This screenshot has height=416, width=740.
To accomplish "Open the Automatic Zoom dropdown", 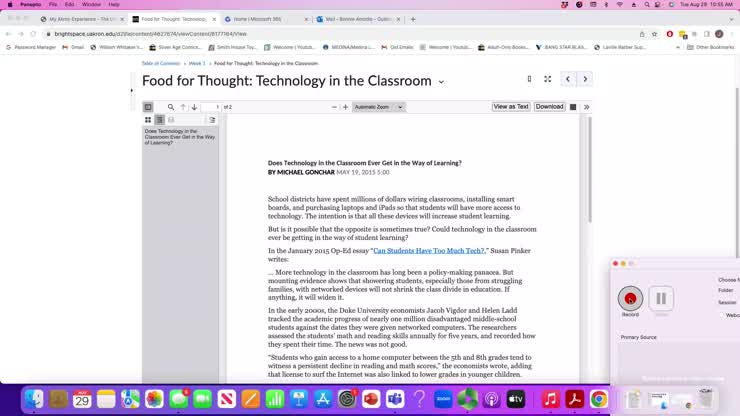I will [378, 107].
